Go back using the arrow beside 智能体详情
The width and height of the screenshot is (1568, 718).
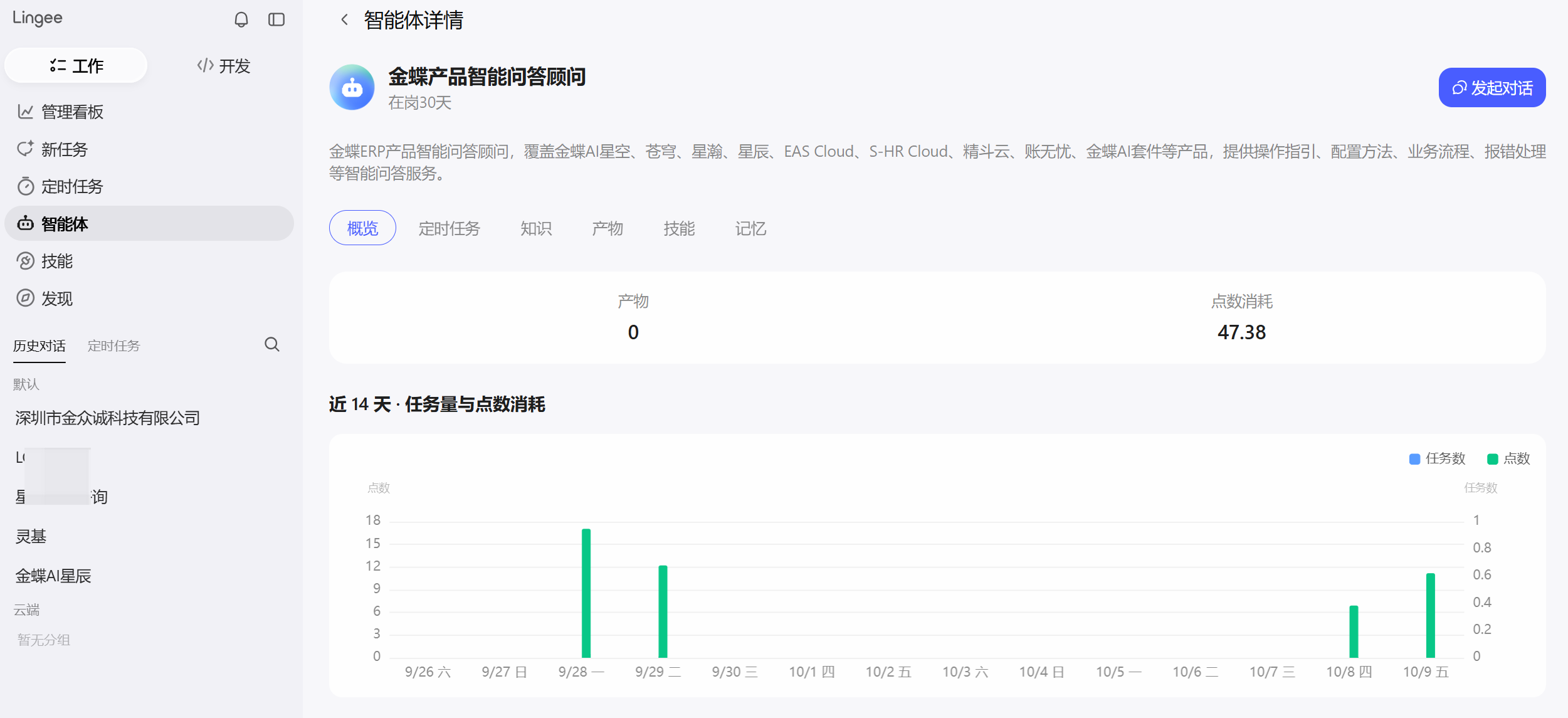pos(344,20)
